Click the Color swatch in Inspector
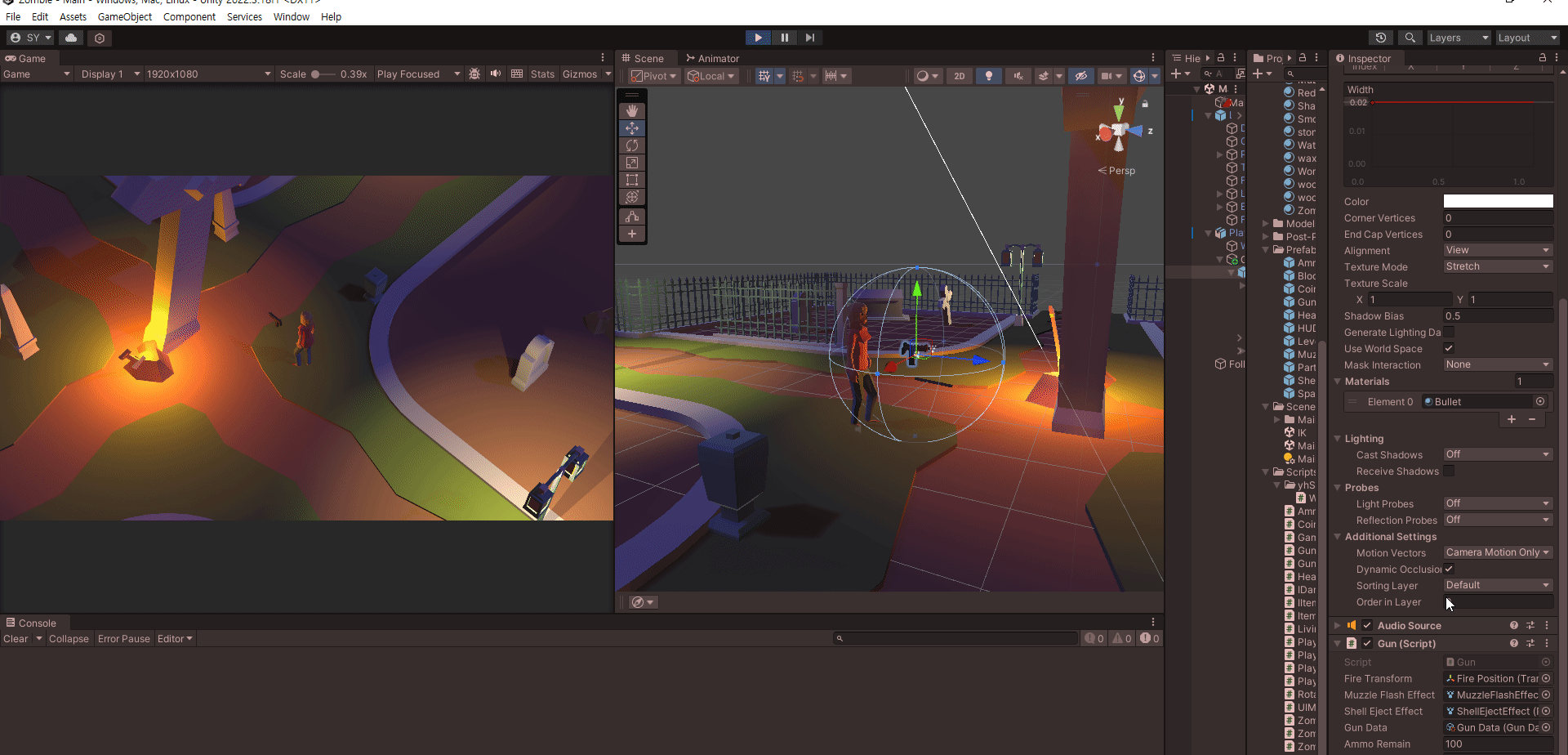Screen dimensions: 1568x755 (1498, 201)
